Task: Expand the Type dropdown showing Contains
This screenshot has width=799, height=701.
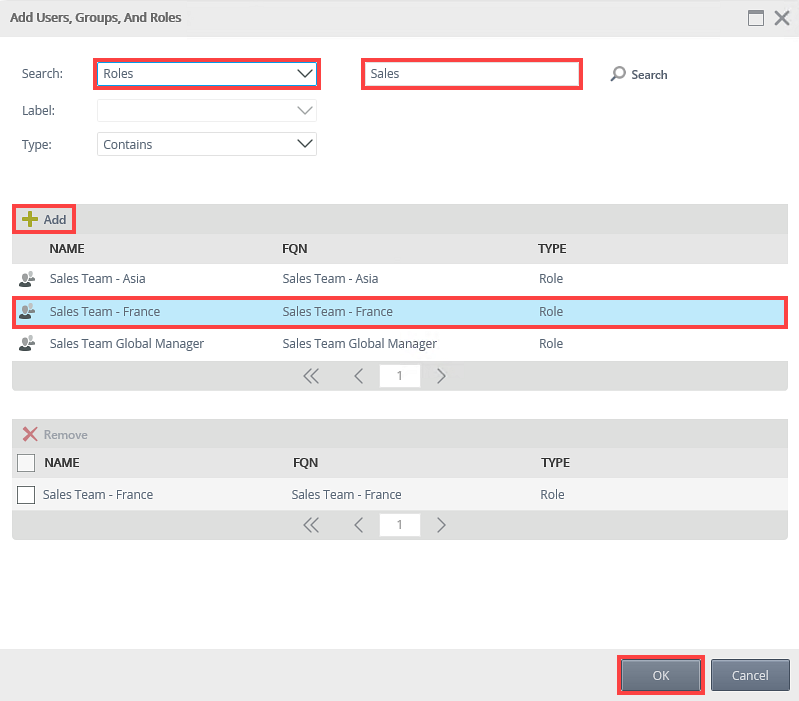Action: (207, 144)
